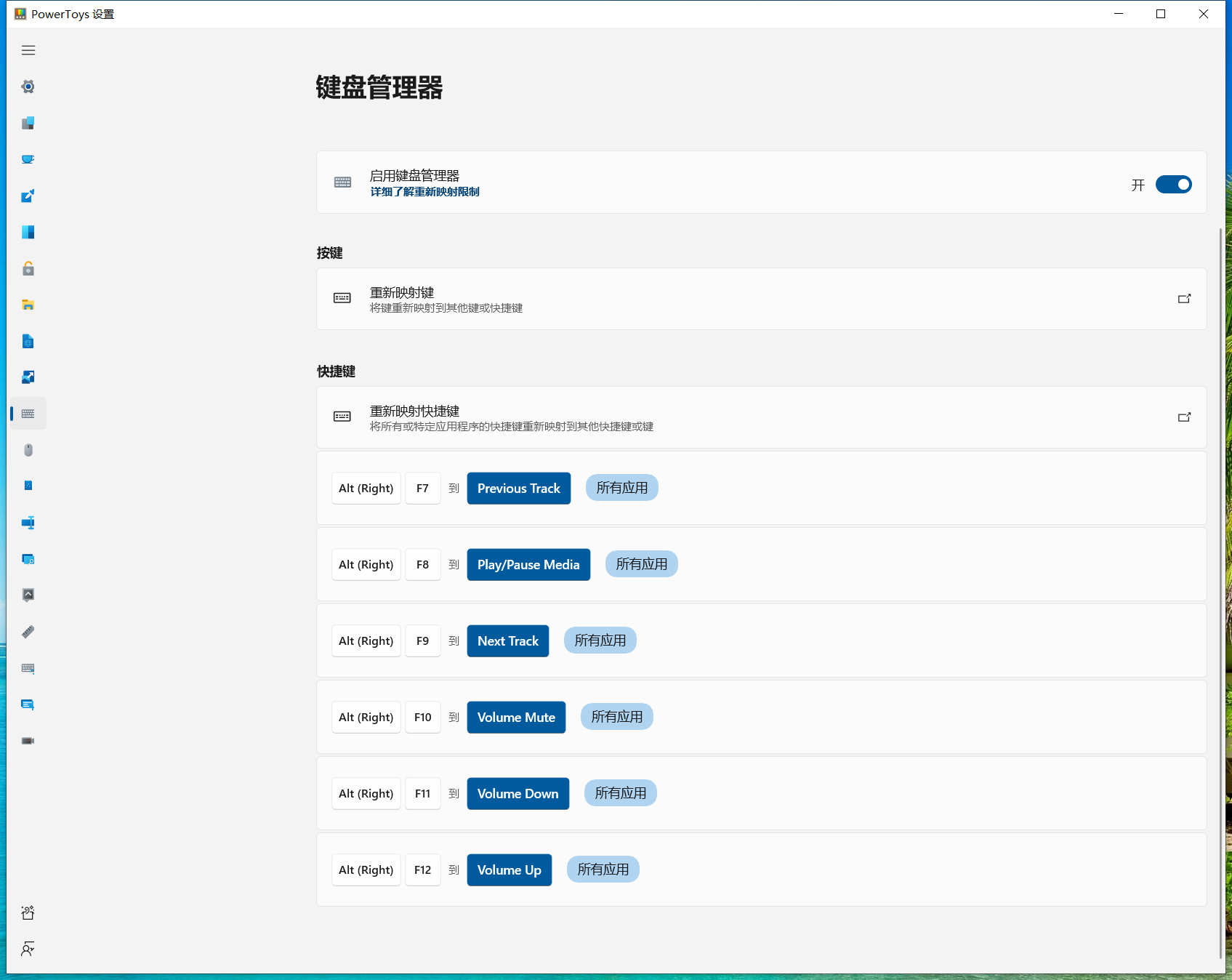The image size is (1232, 980).
Task: Open General settings gear icon
Action: point(28,87)
